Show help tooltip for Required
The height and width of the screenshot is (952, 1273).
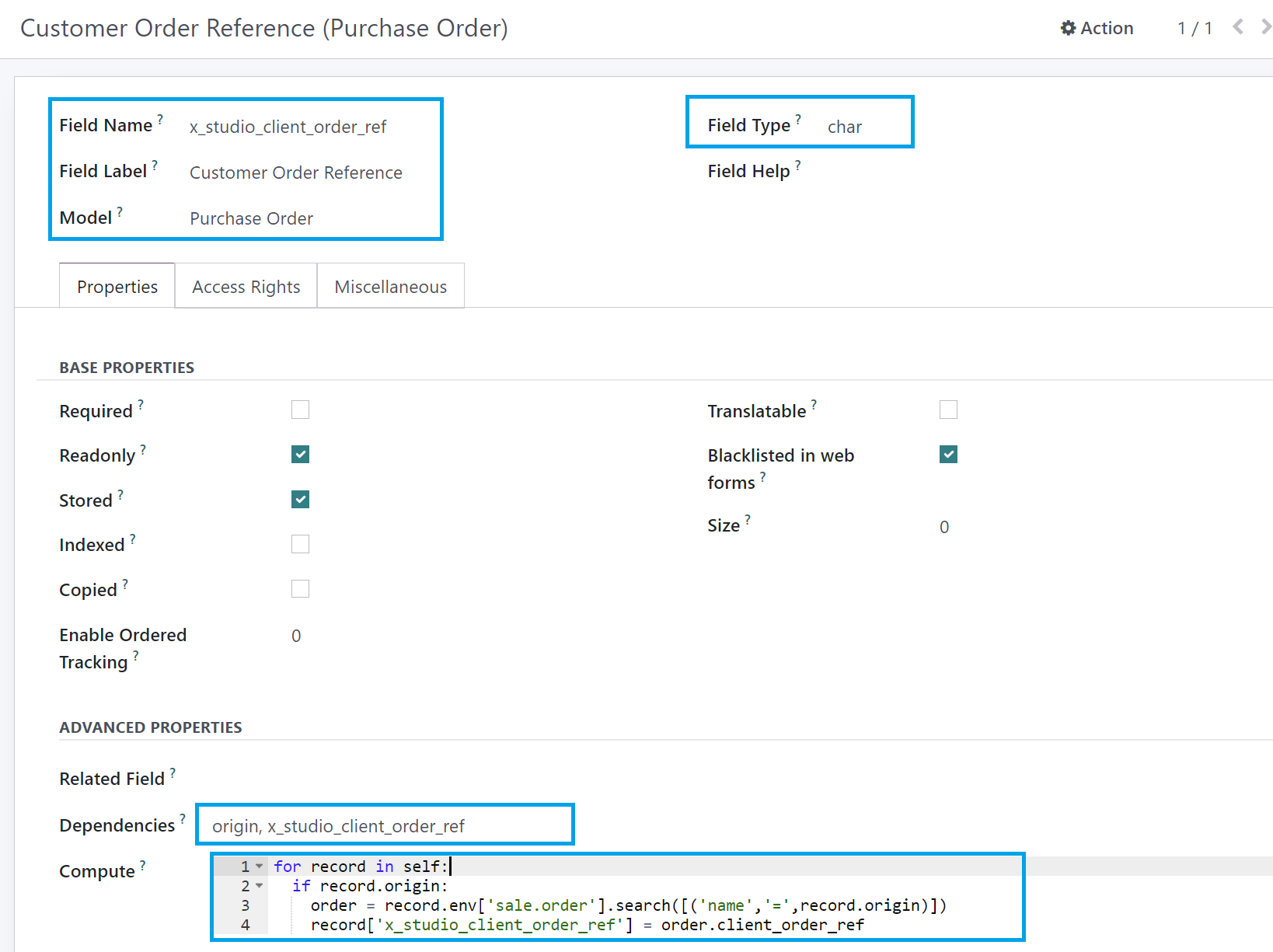pos(141,405)
